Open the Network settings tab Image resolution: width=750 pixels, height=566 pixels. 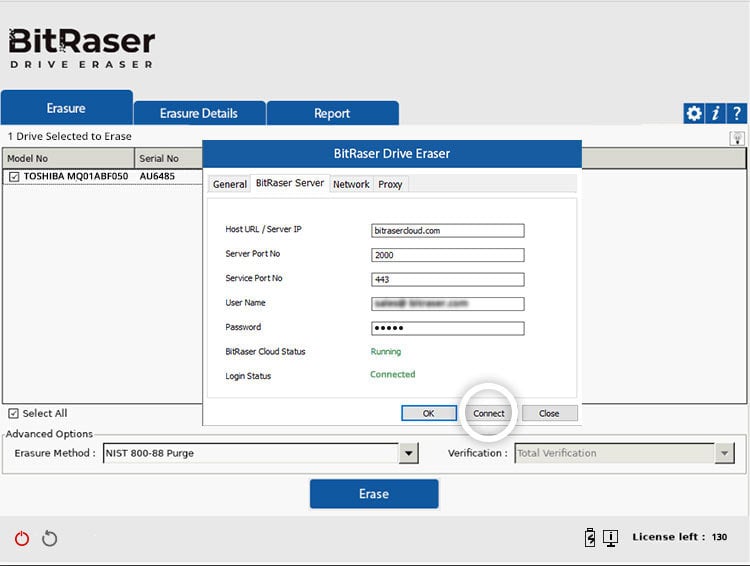pos(351,184)
